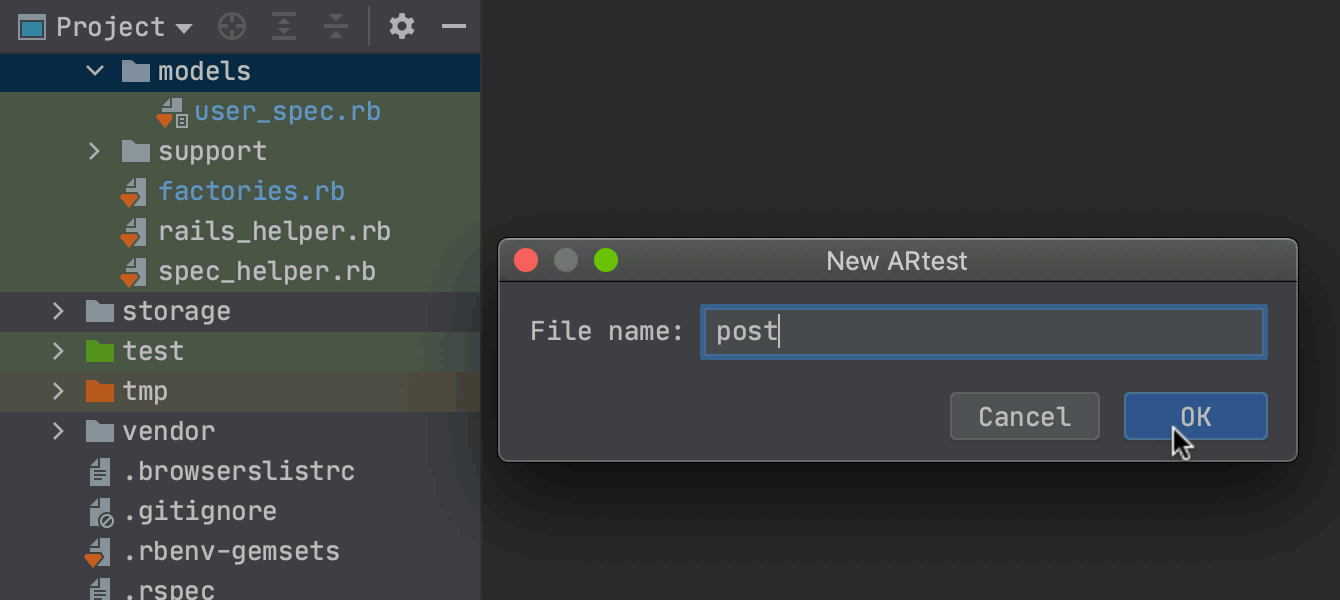This screenshot has height=600, width=1340.
Task: Confirm the New ARtest dialog with OK
Action: [x=1196, y=416]
